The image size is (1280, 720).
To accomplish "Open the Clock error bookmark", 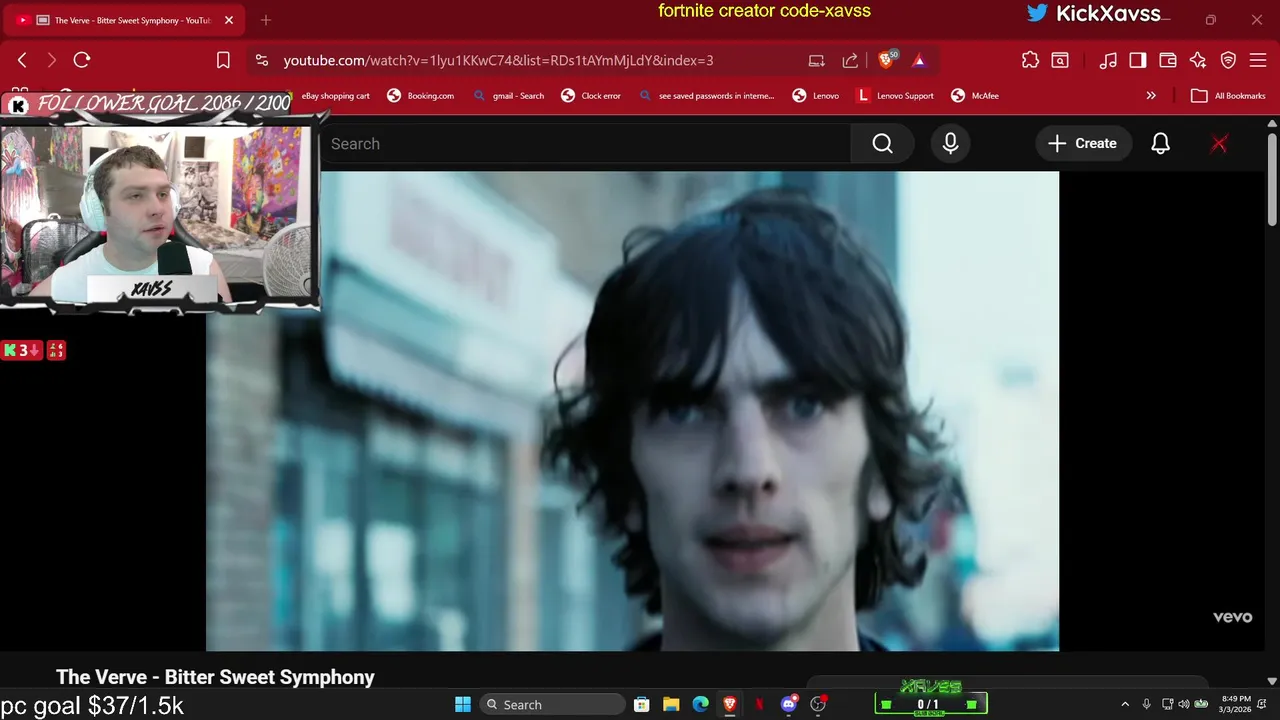I will pos(591,96).
